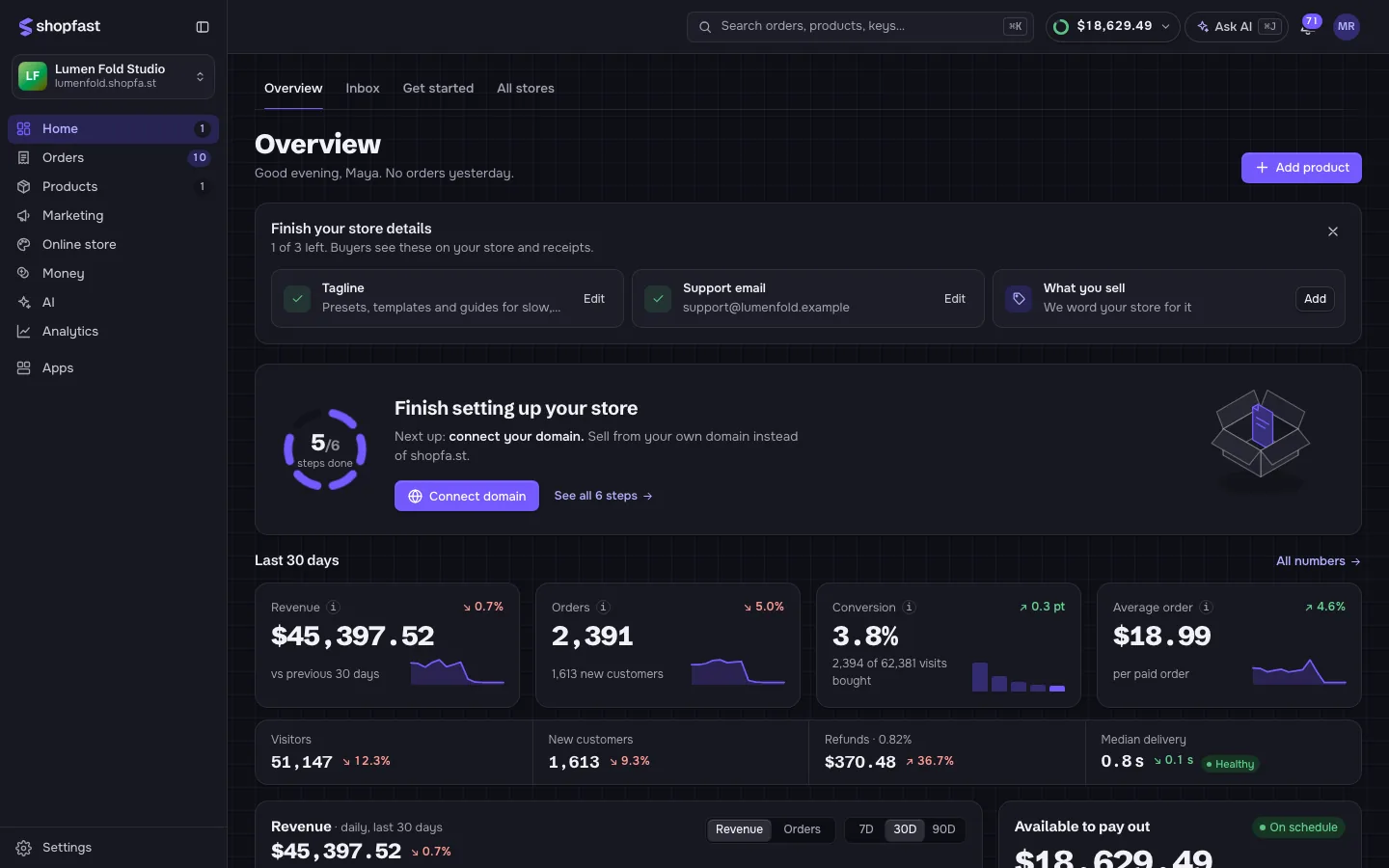Select the 90D time range

tap(943, 829)
